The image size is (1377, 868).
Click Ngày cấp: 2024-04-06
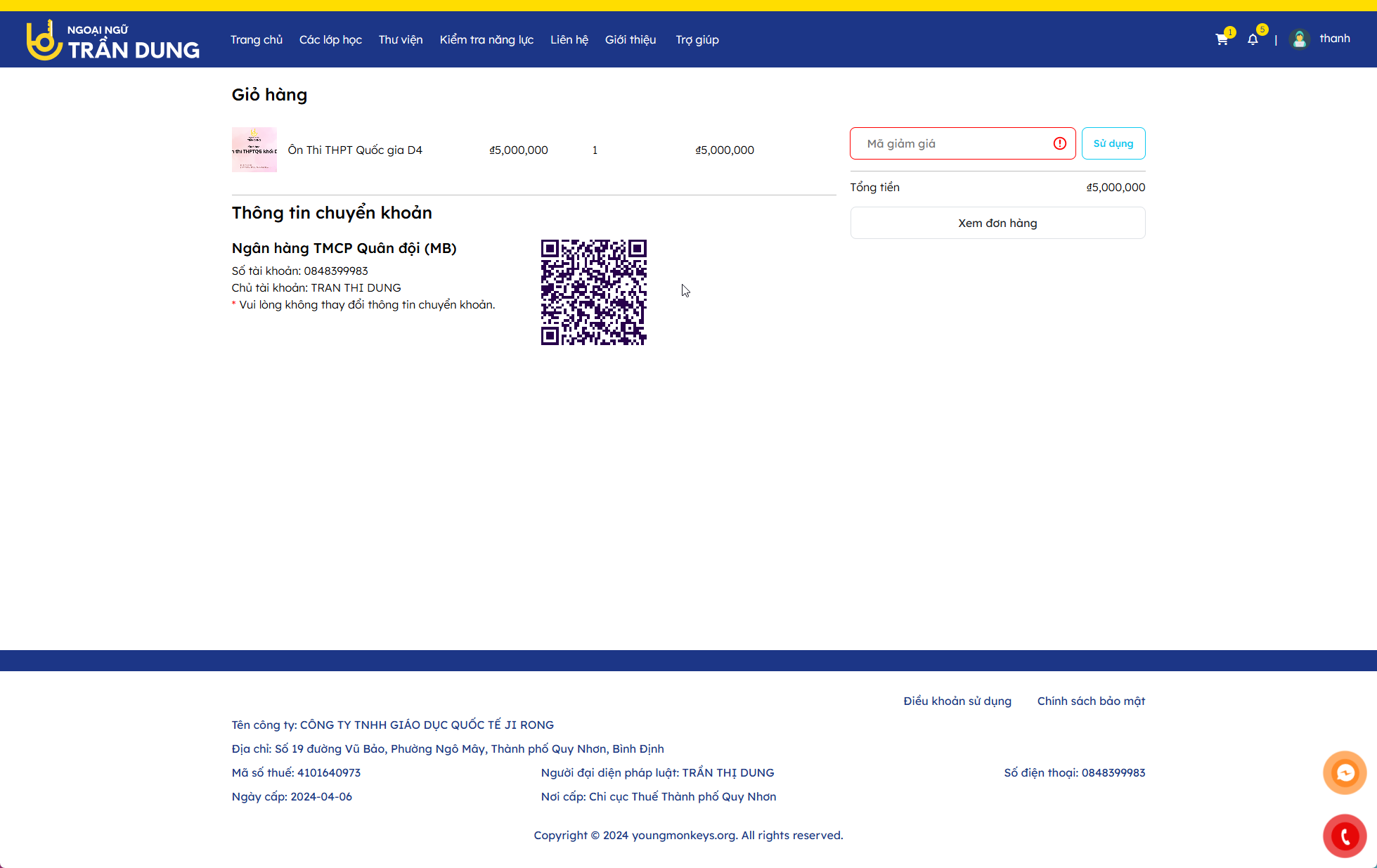[292, 796]
